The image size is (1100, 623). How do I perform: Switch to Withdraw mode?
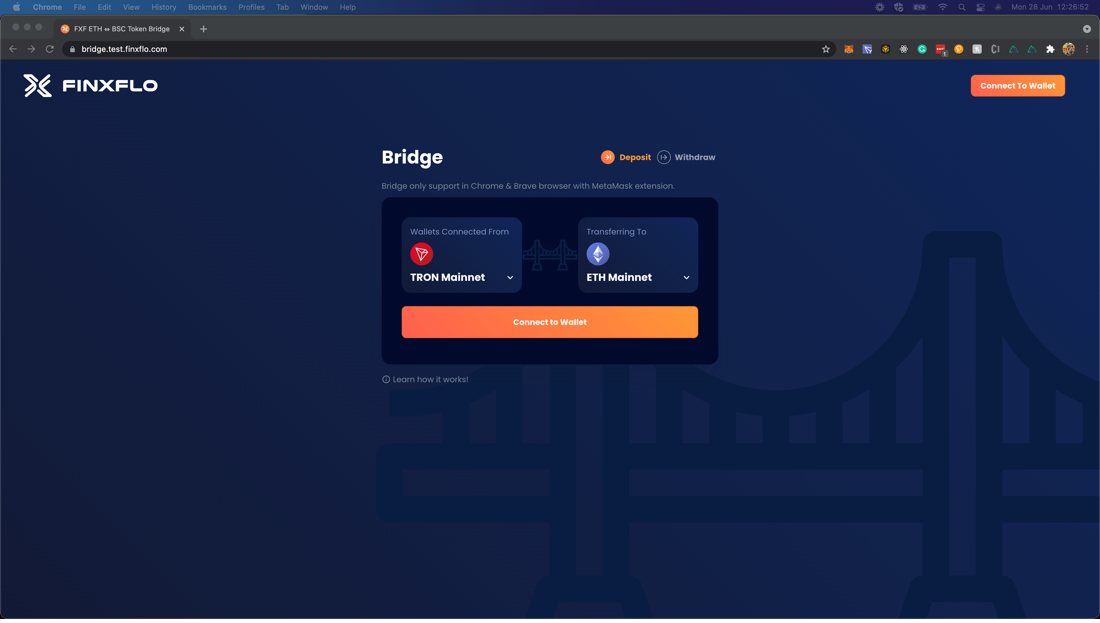click(687, 157)
